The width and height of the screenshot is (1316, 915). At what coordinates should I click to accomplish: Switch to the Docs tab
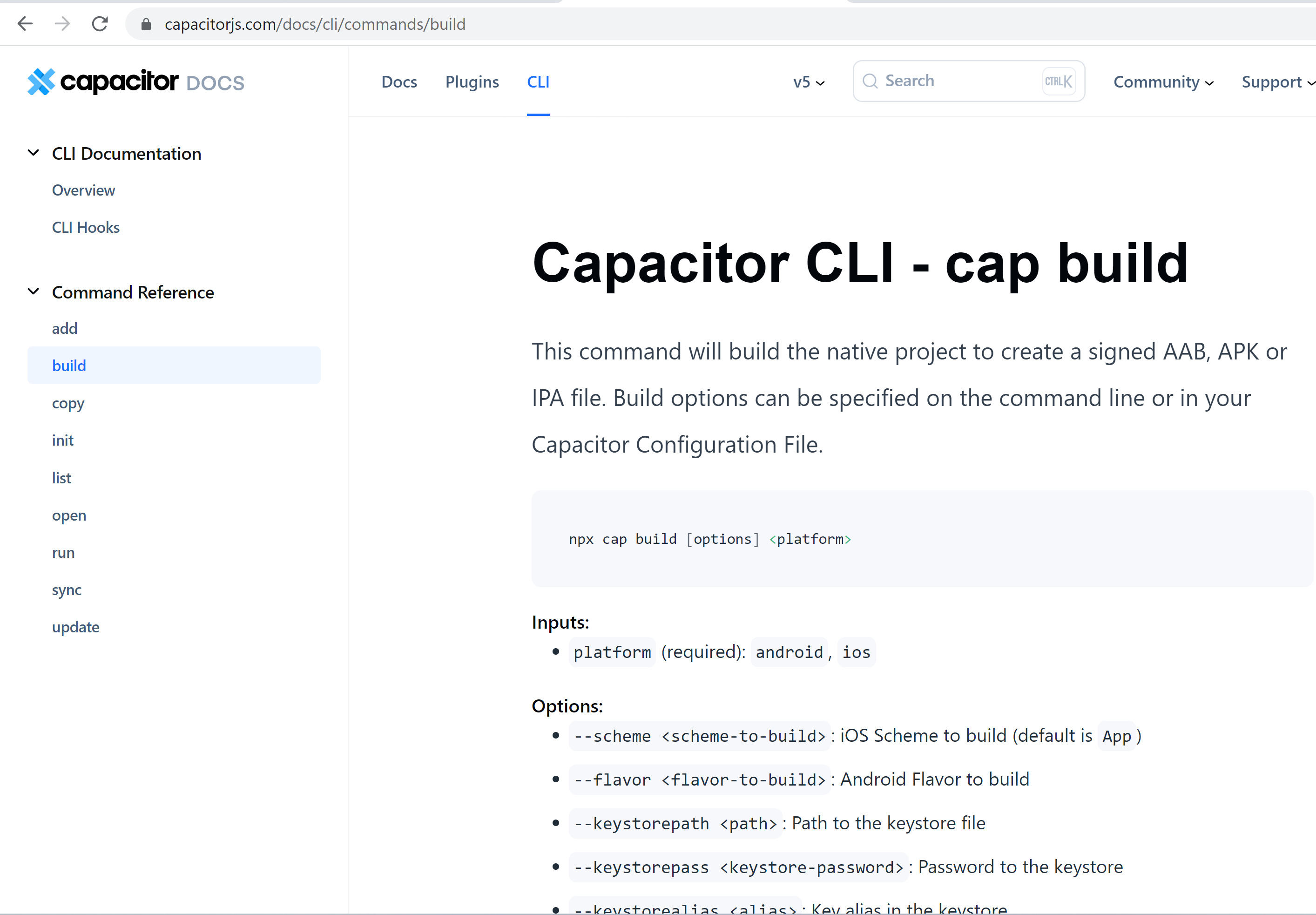pyautogui.click(x=399, y=82)
